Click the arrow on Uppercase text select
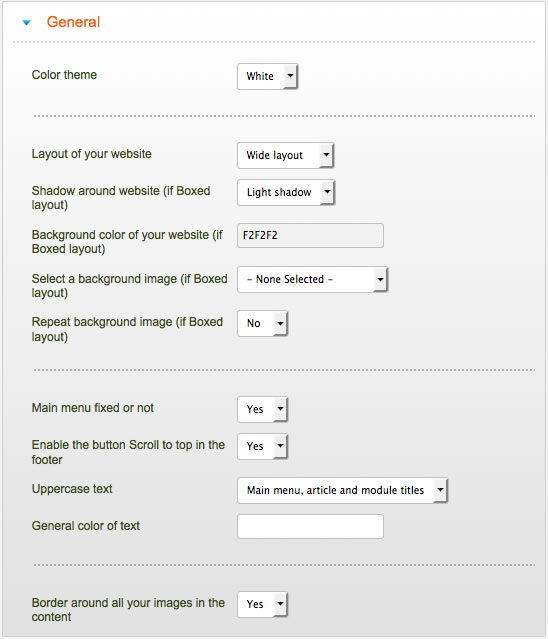The width and height of the screenshot is (548, 639). point(440,490)
